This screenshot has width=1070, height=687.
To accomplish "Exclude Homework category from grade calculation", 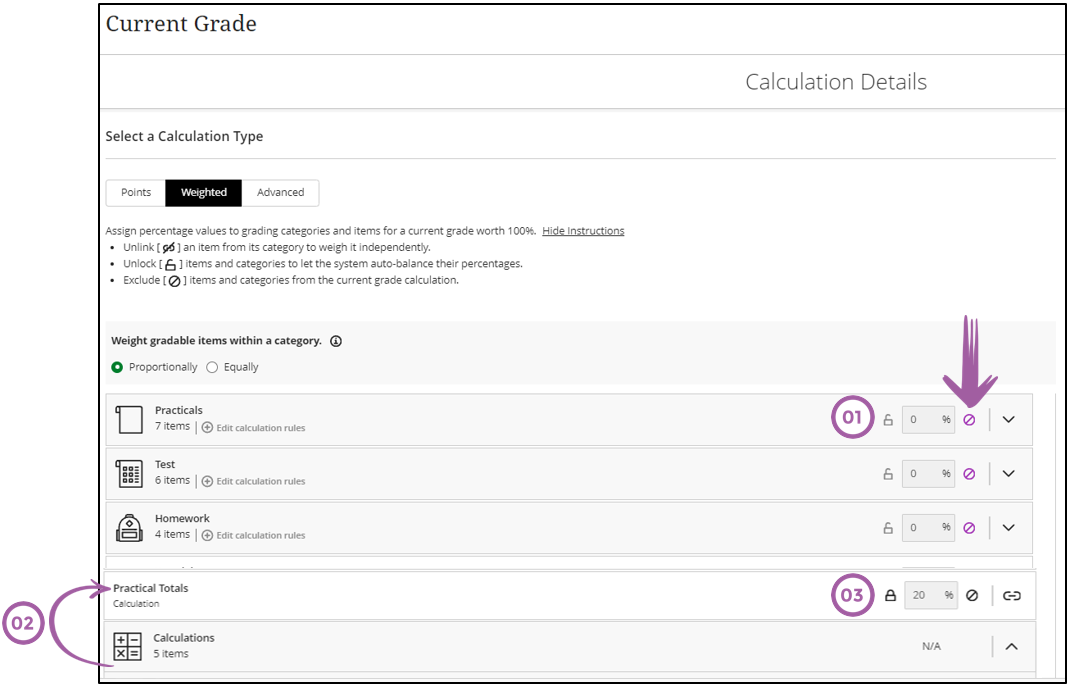I will point(969,527).
